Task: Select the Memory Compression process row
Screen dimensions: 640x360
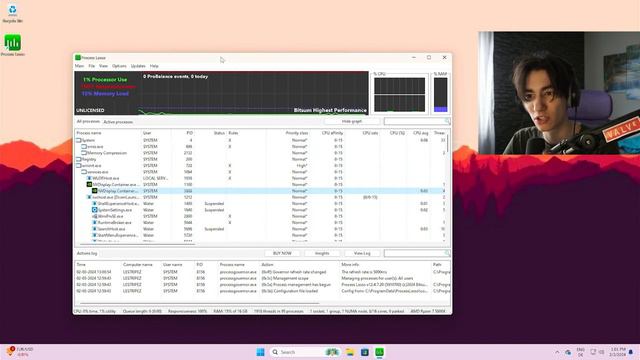Action: 260,153
